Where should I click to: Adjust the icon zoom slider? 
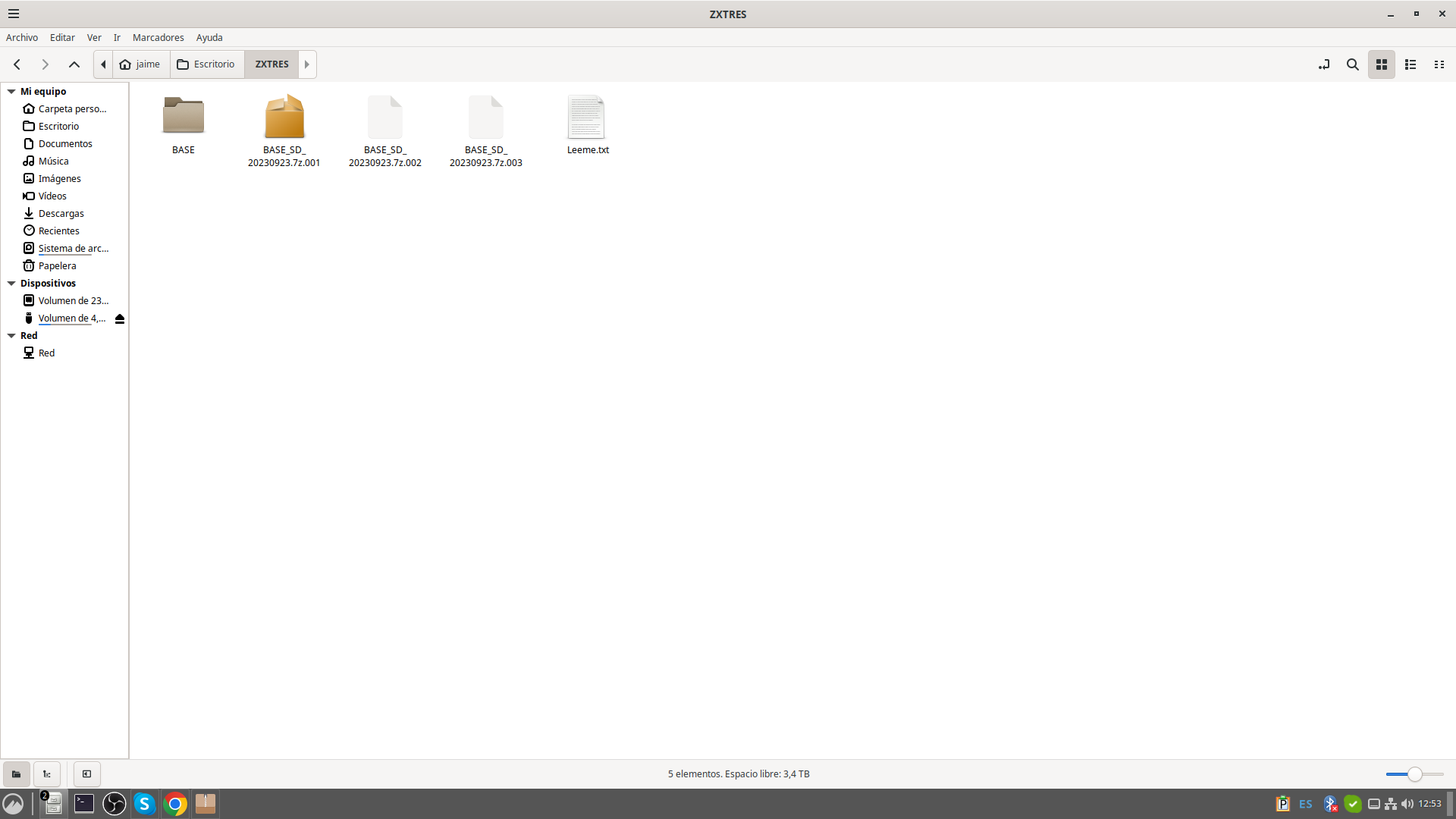pos(1414,774)
